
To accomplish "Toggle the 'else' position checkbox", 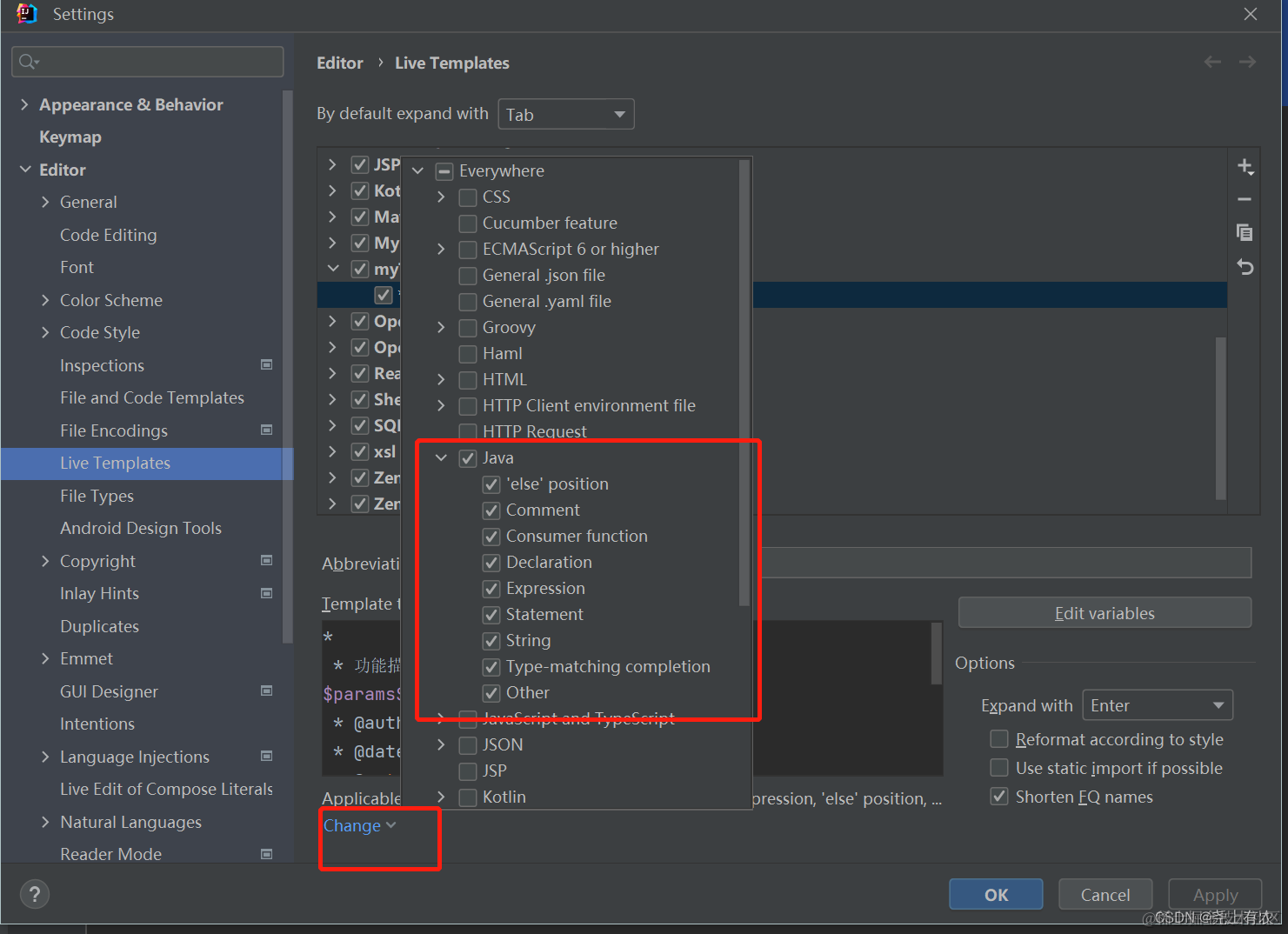I will point(491,484).
